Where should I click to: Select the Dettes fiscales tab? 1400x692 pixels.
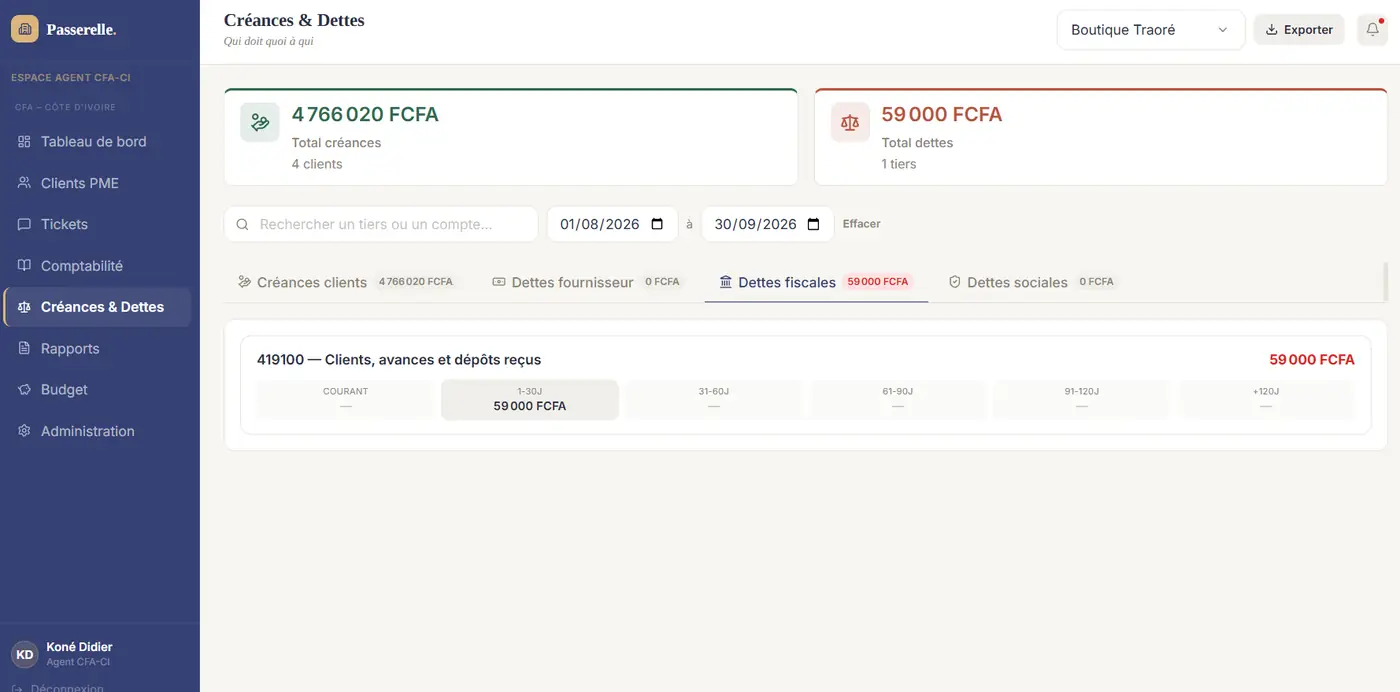coord(816,282)
